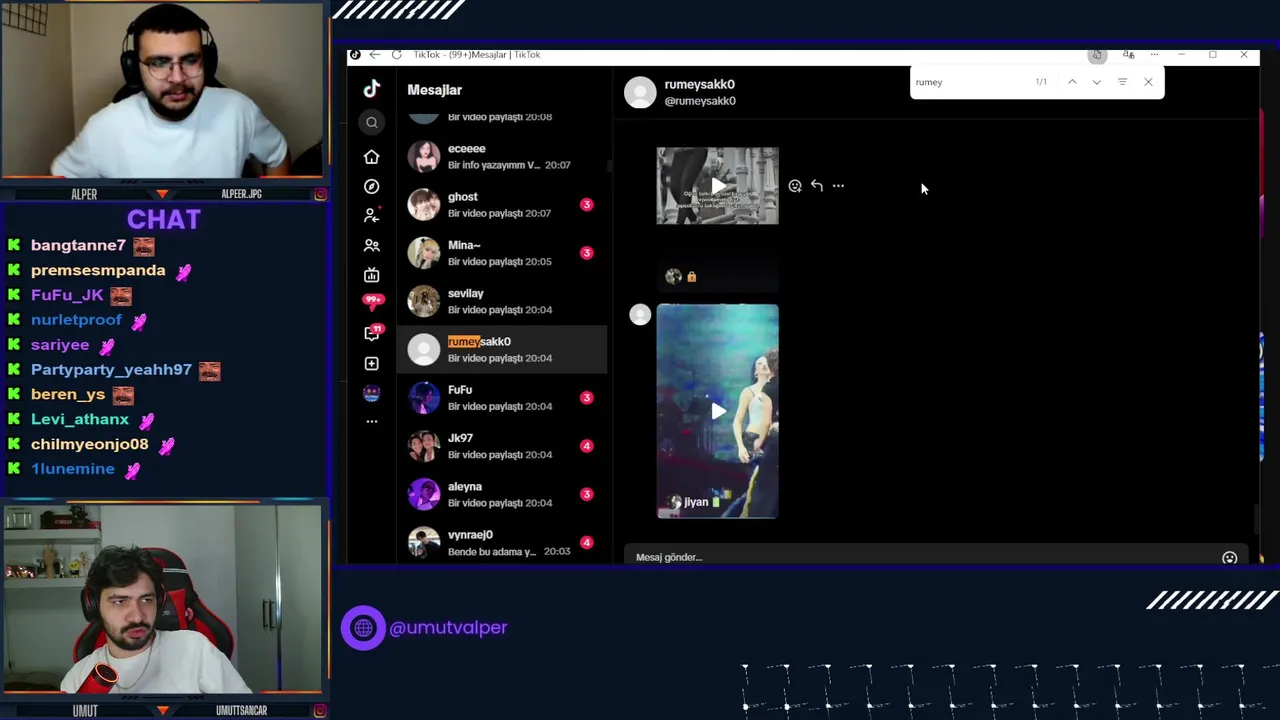Click the browser back arrow
Viewport: 1280px width, 720px height.
(x=374, y=55)
